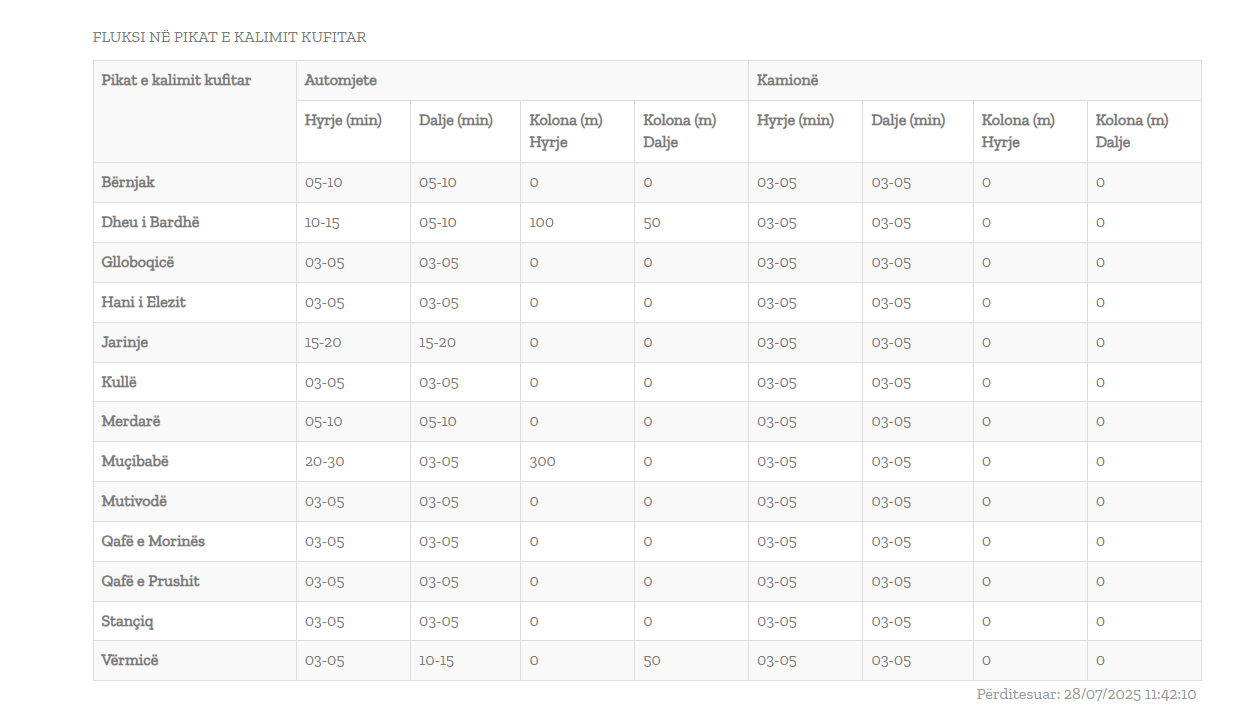The image size is (1257, 725).
Task: Click the Jarinje row label
Action: (125, 342)
